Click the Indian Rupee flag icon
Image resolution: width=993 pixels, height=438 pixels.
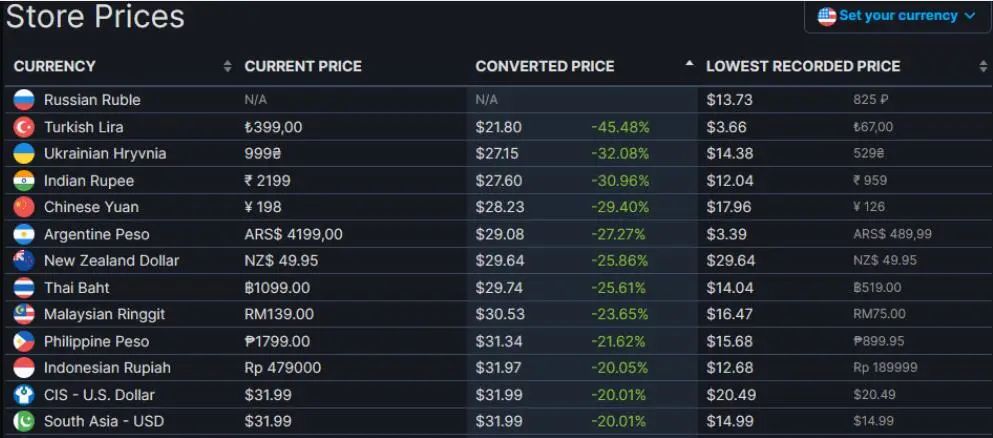coord(24,181)
